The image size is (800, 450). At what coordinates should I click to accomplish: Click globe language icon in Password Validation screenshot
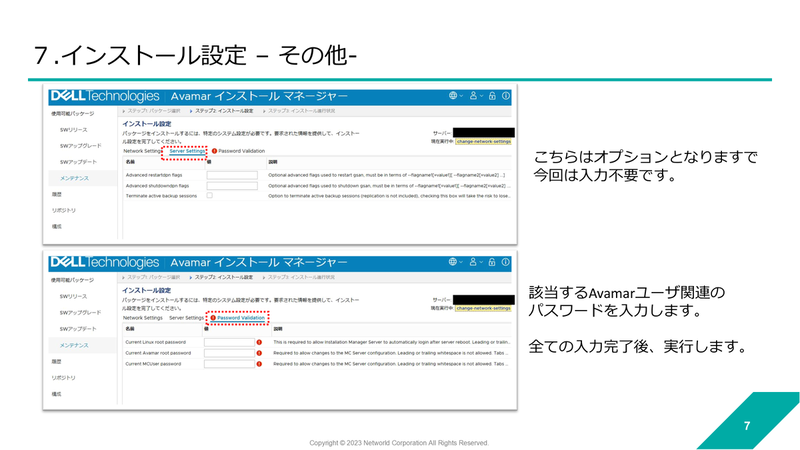[x=452, y=262]
